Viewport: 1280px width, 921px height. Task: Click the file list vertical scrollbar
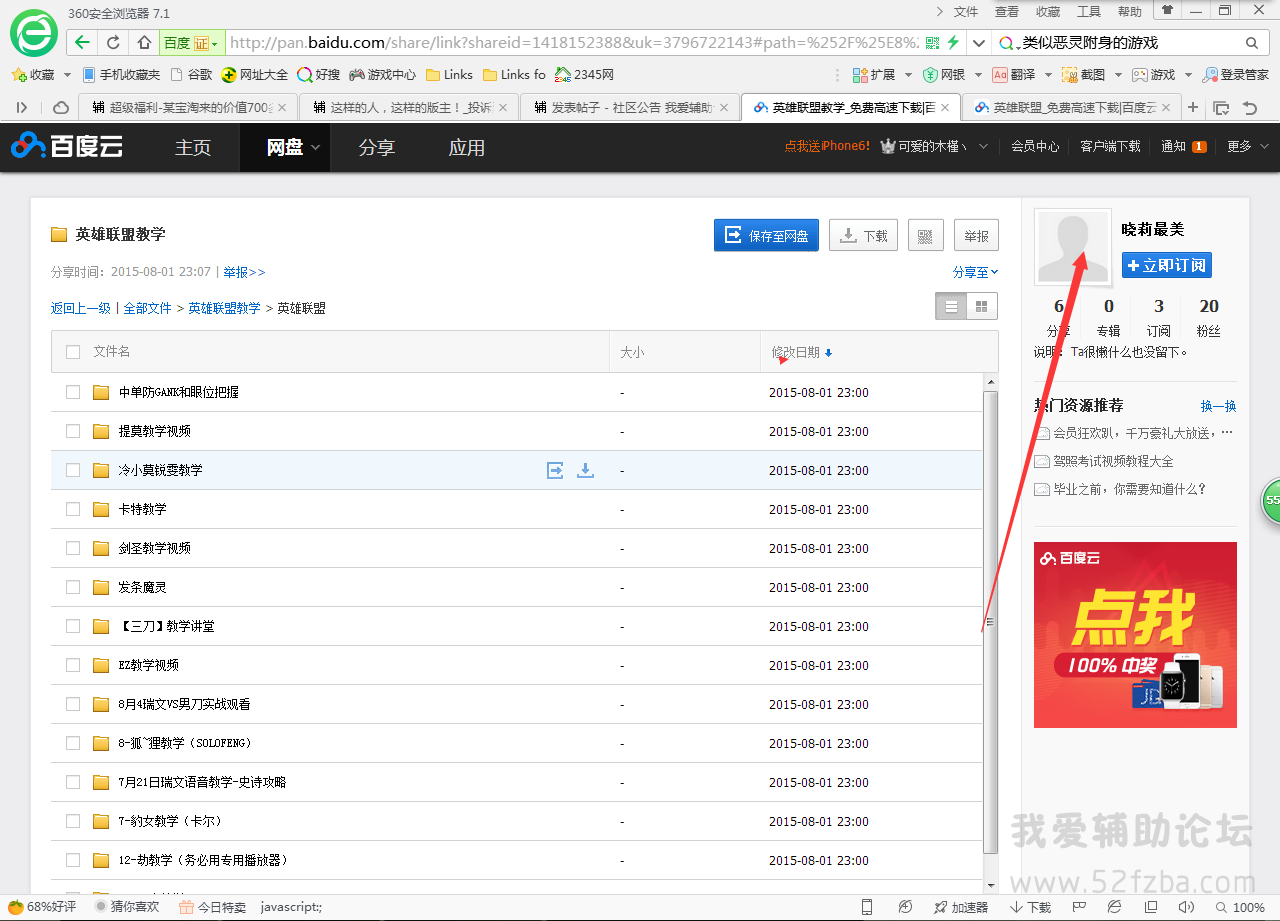(991, 620)
